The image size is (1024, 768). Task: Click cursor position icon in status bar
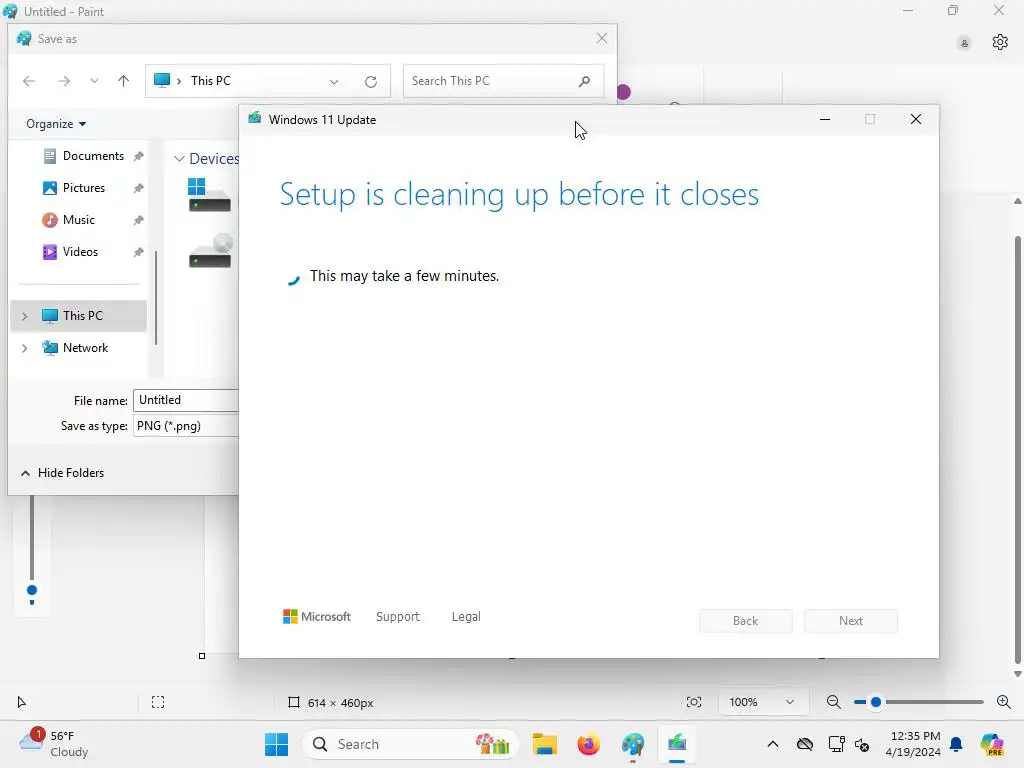[x=22, y=702]
